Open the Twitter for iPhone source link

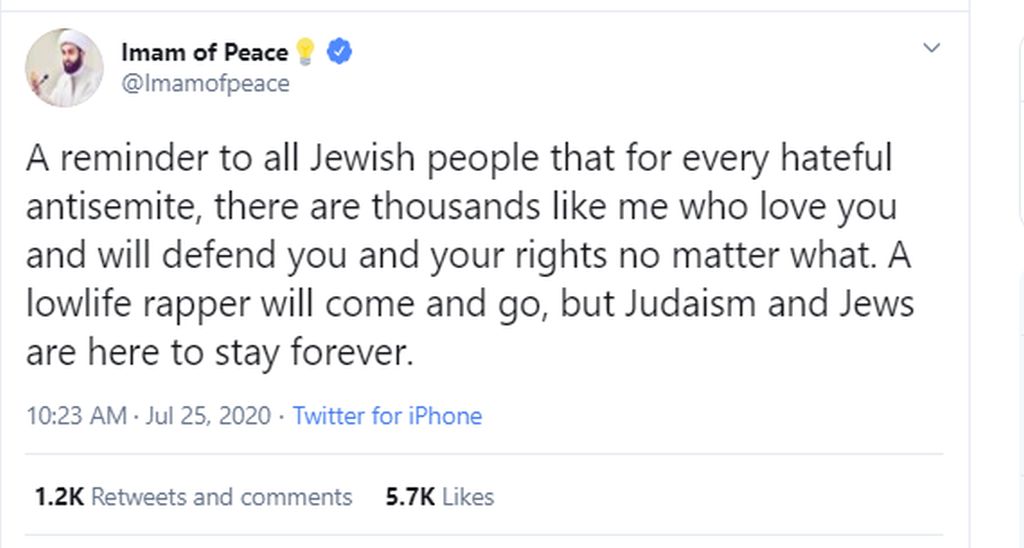(387, 415)
